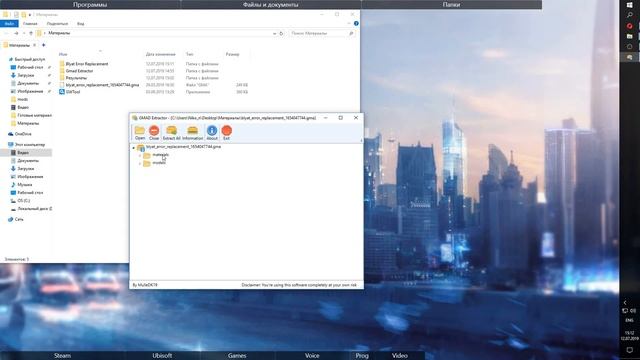The height and width of the screenshot is (360, 640).
Task: Open the notification center on the taskbar
Action: pos(629,350)
